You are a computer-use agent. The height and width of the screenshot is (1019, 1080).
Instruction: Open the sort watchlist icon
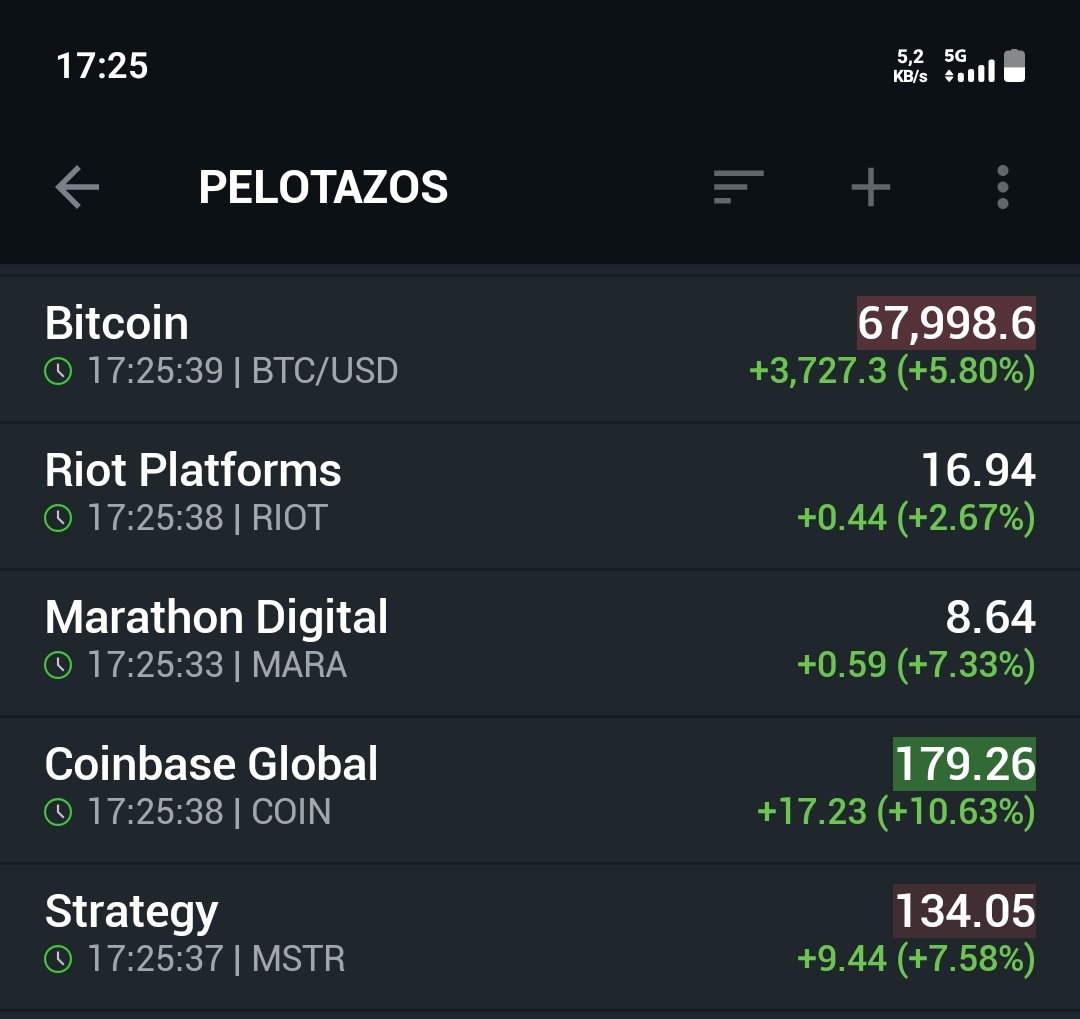pos(738,187)
